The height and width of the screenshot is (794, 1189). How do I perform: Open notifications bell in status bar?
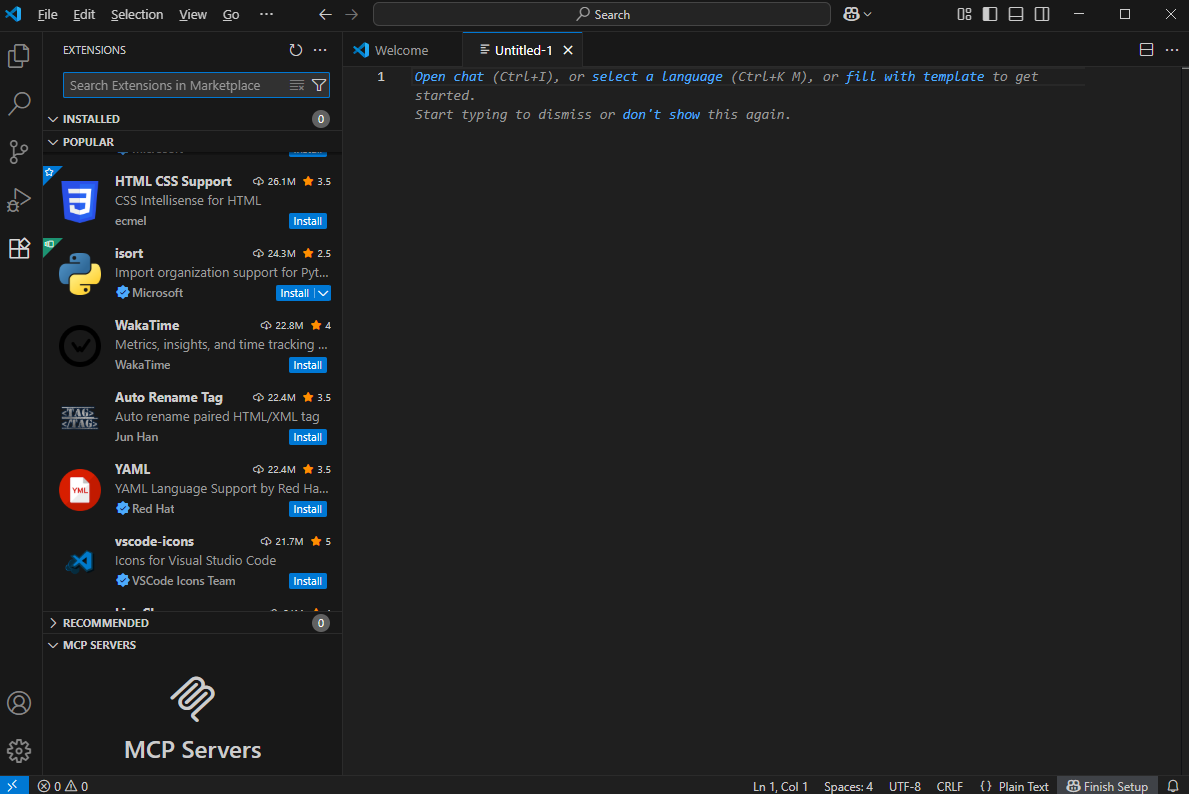pos(1173,786)
